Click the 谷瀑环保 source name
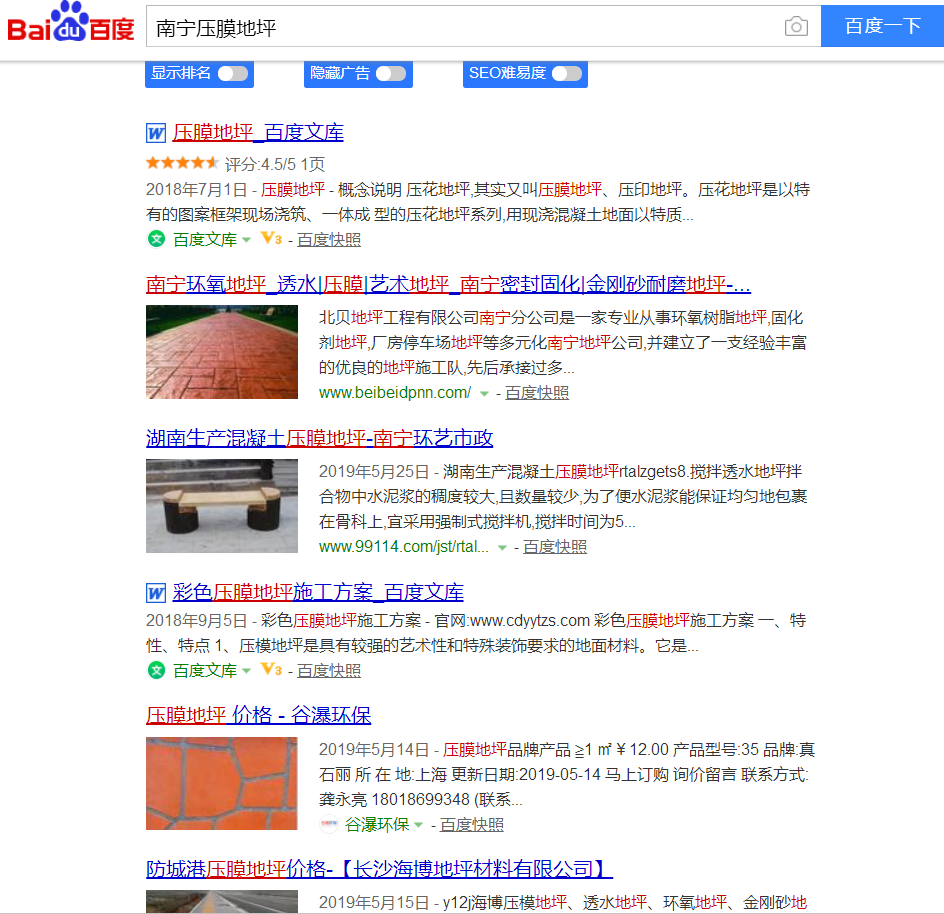Image resolution: width=944 pixels, height=914 pixels. tap(377, 825)
